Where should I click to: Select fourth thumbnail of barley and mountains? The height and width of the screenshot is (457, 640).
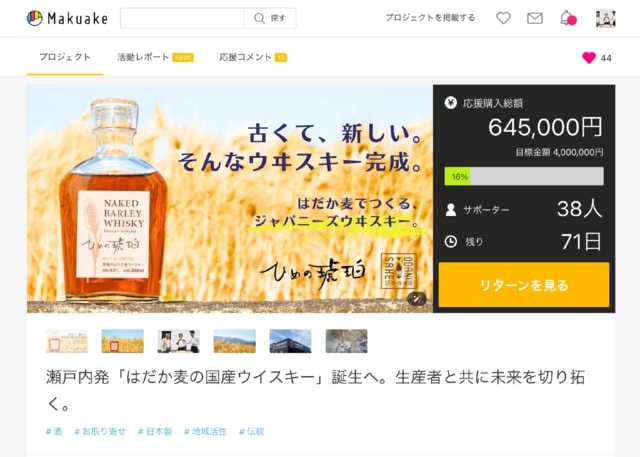click(x=235, y=341)
